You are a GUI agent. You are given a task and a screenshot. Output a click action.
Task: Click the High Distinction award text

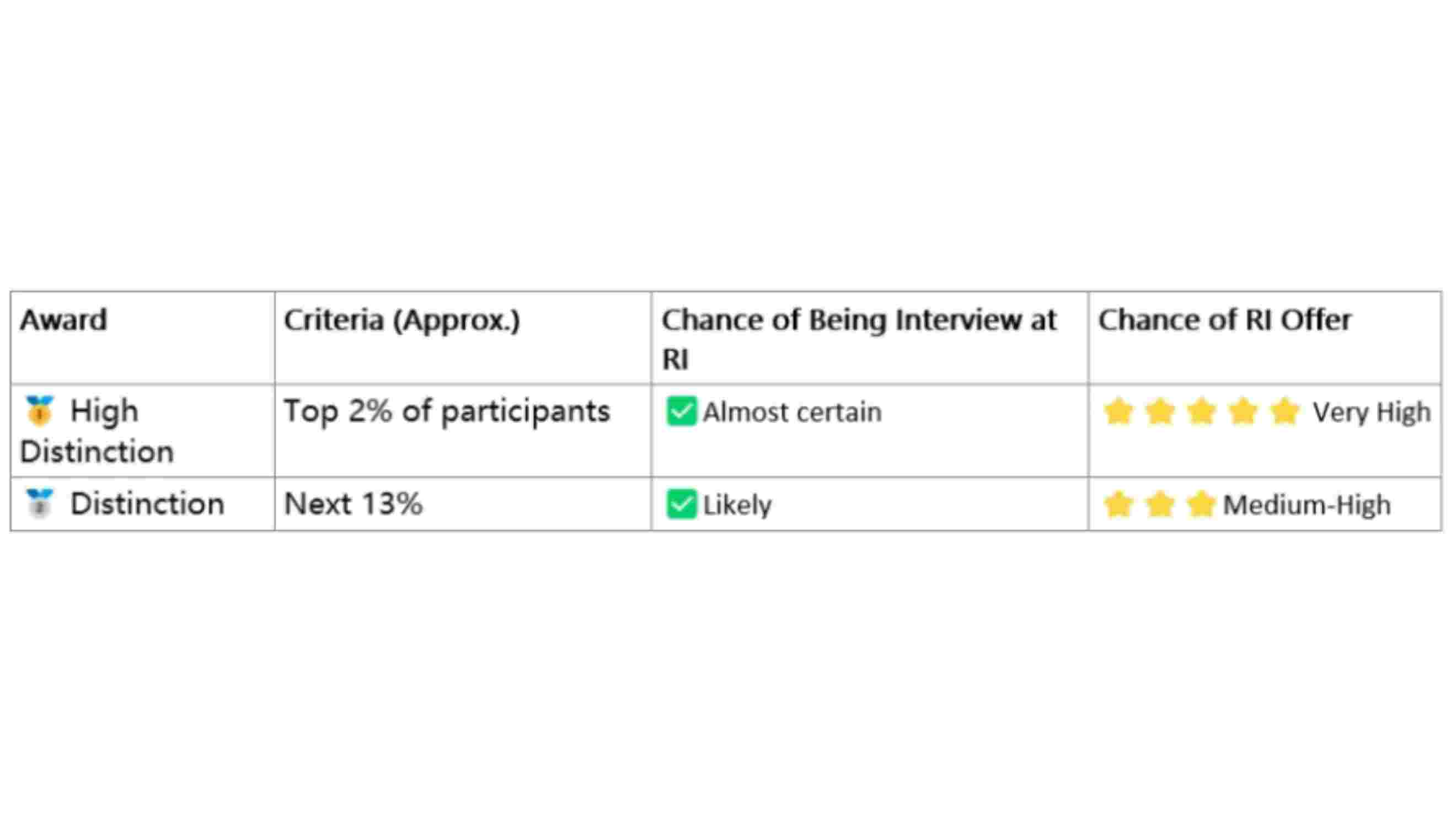(96, 431)
